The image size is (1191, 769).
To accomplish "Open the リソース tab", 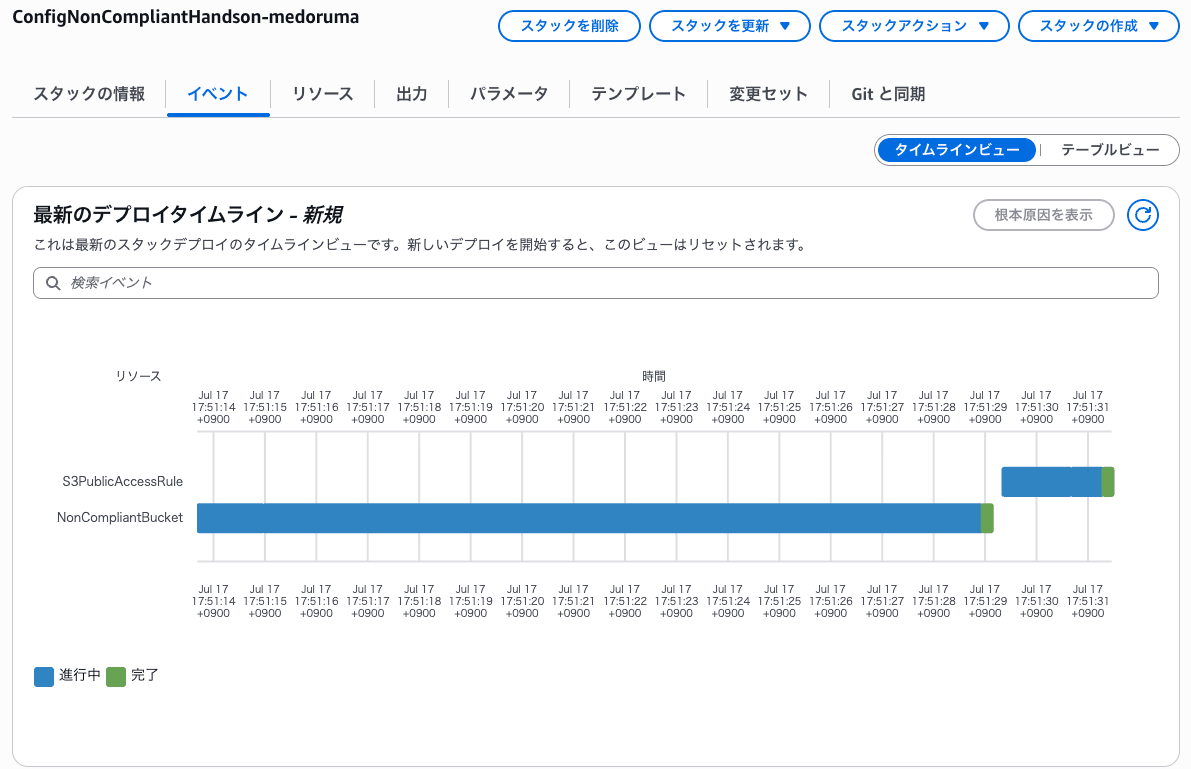I will [x=323, y=94].
